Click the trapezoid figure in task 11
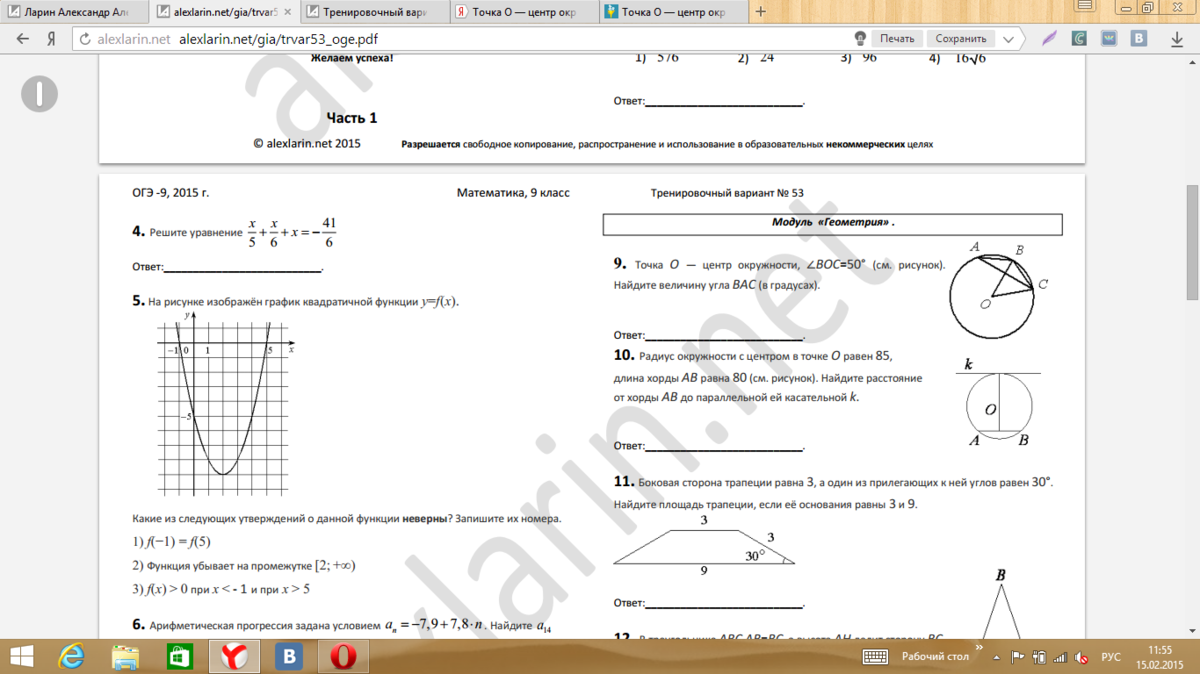 click(704, 546)
